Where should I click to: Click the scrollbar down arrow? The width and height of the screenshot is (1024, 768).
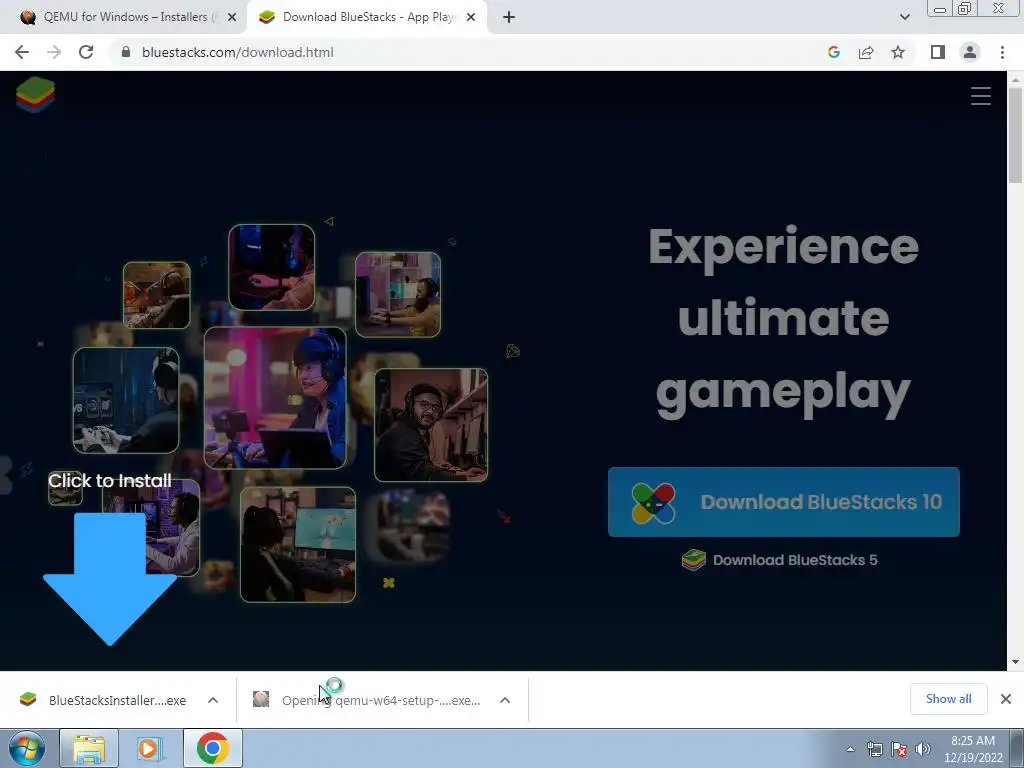[x=1015, y=662]
